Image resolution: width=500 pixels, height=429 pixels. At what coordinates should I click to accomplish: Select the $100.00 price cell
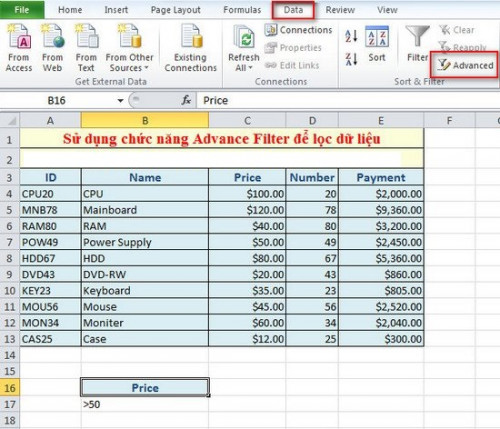point(247,194)
